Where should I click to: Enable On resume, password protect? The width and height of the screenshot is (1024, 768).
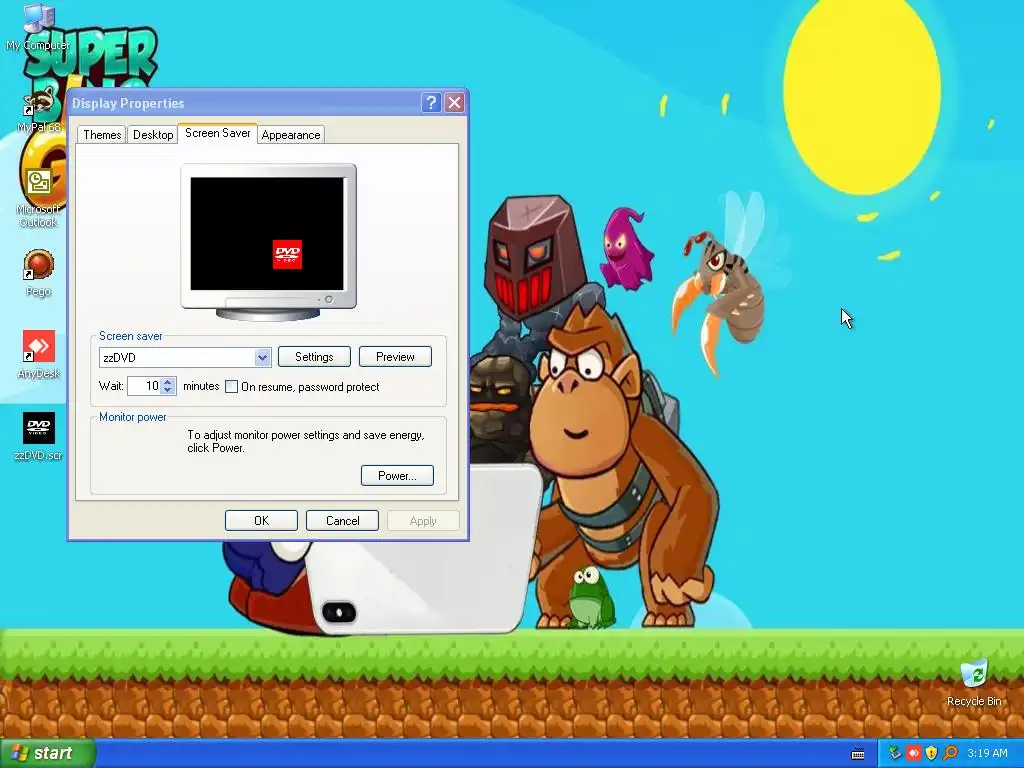click(x=231, y=387)
